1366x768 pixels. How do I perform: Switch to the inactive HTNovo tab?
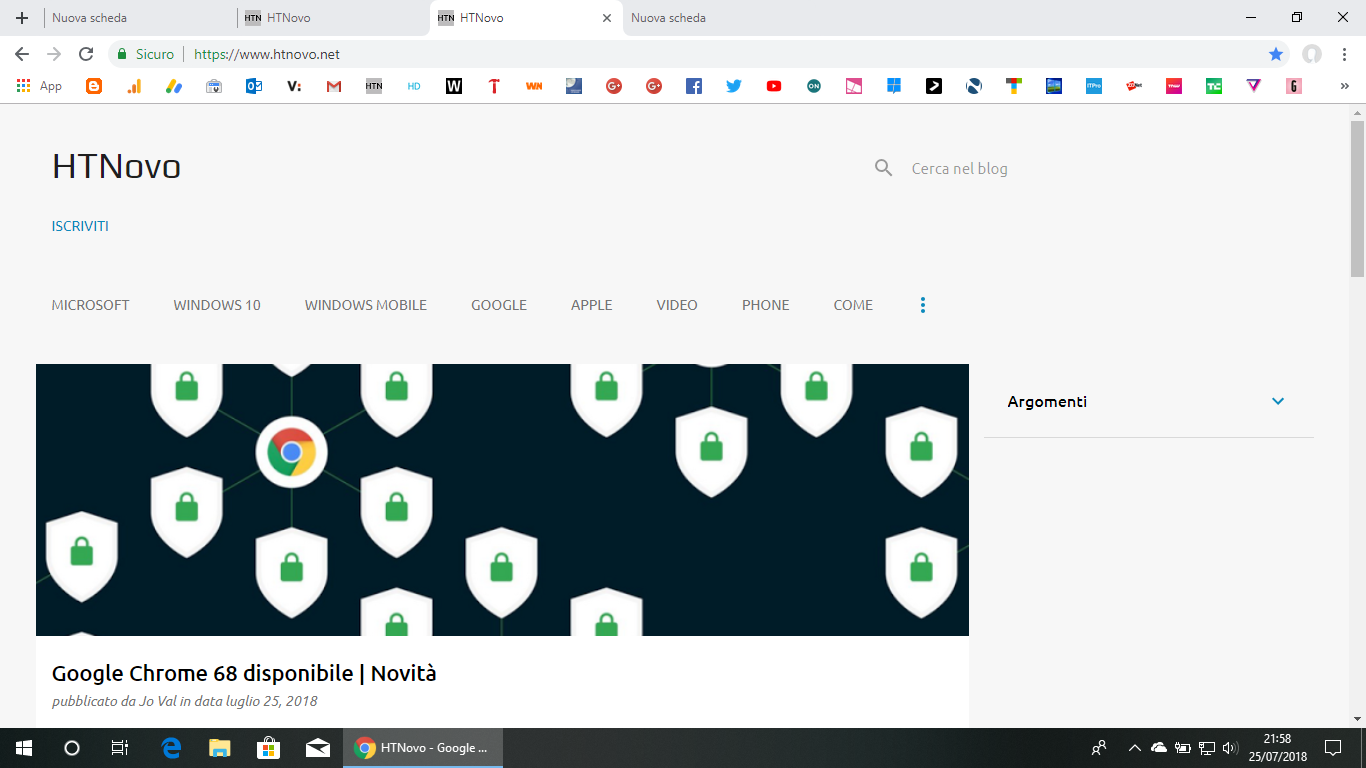coord(332,18)
